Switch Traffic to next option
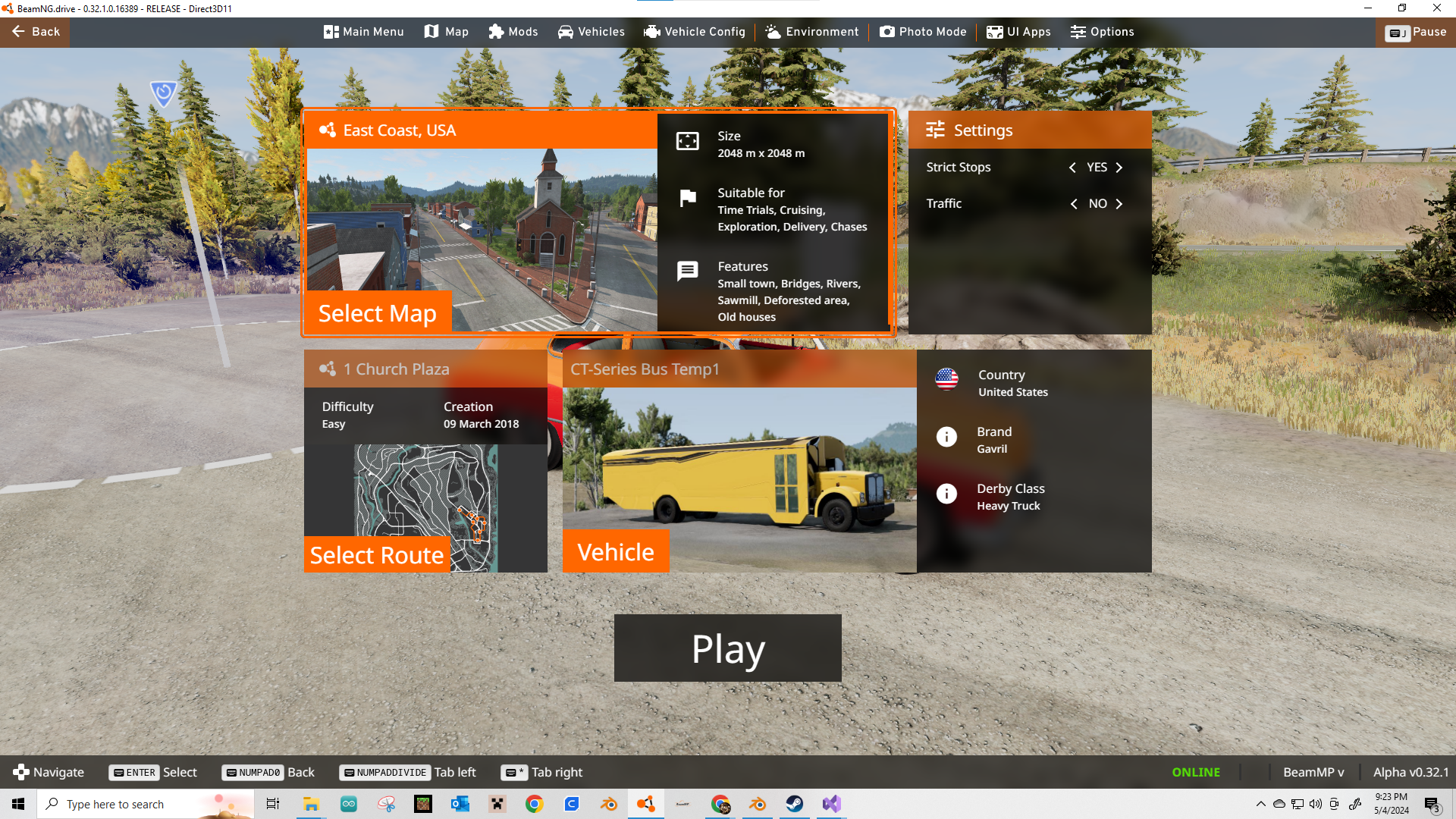This screenshot has width=1456, height=819. coord(1119,204)
